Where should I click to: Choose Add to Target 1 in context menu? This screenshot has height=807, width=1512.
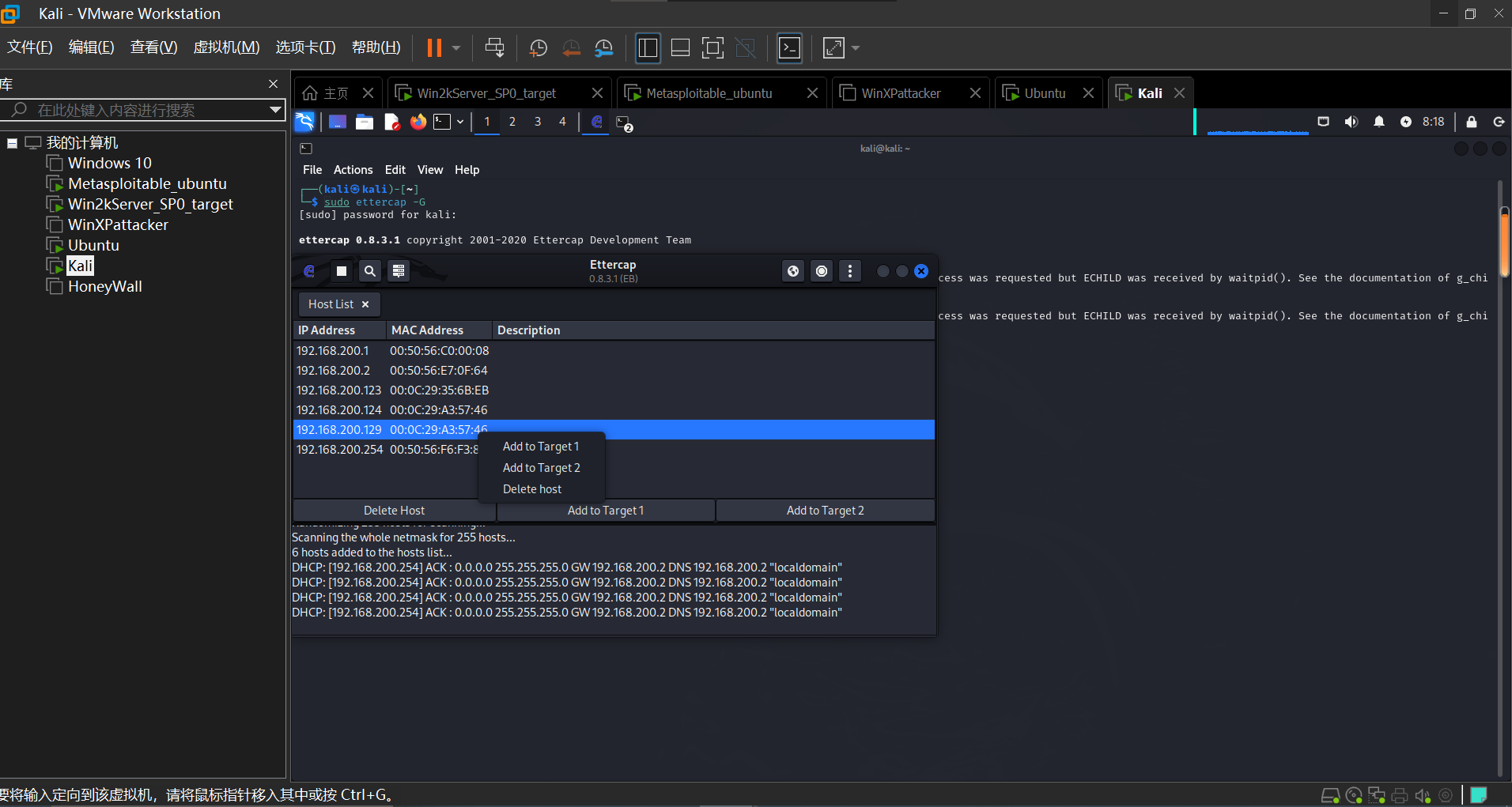pyautogui.click(x=541, y=447)
